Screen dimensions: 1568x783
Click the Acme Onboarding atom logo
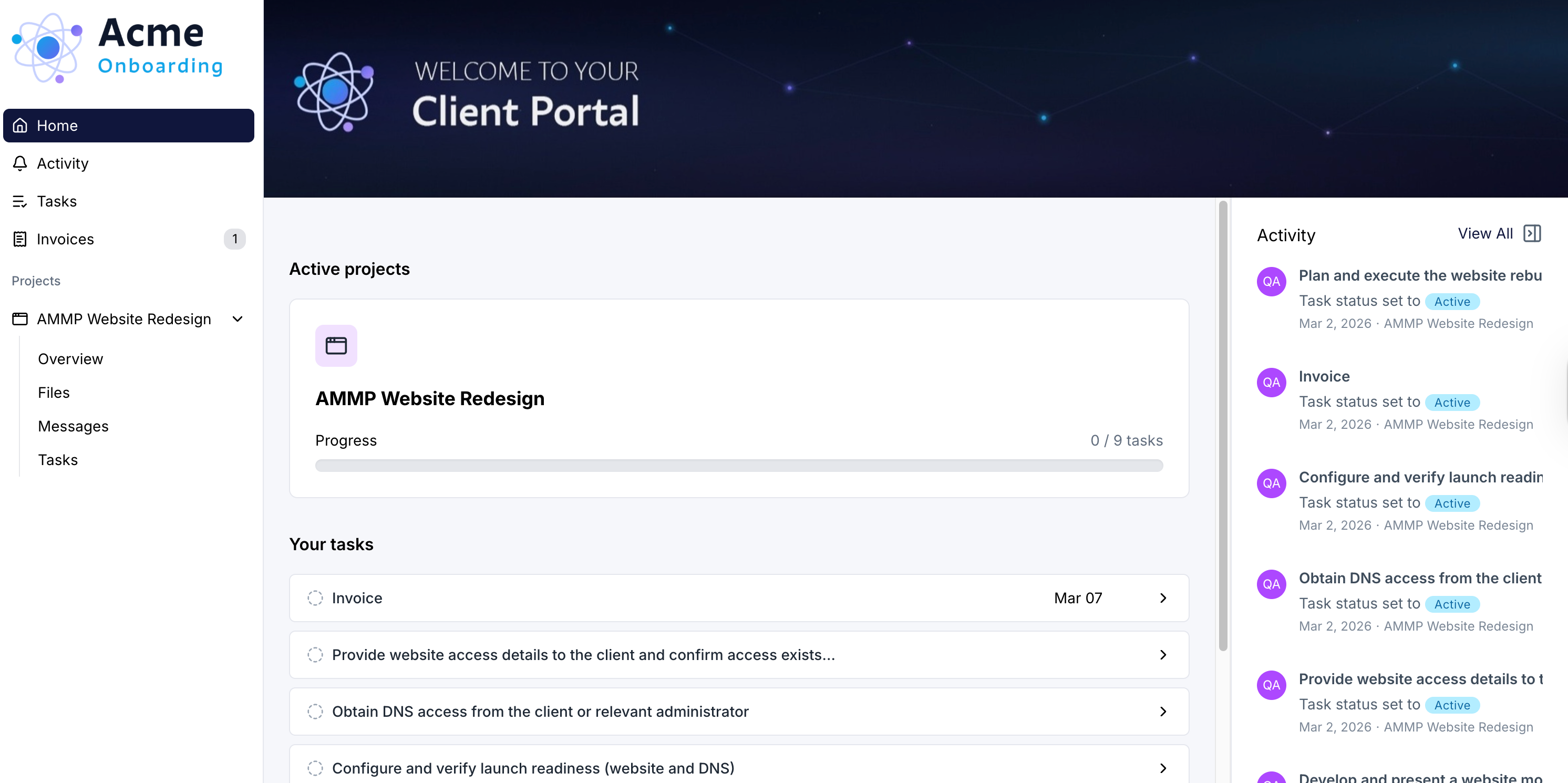[47, 47]
